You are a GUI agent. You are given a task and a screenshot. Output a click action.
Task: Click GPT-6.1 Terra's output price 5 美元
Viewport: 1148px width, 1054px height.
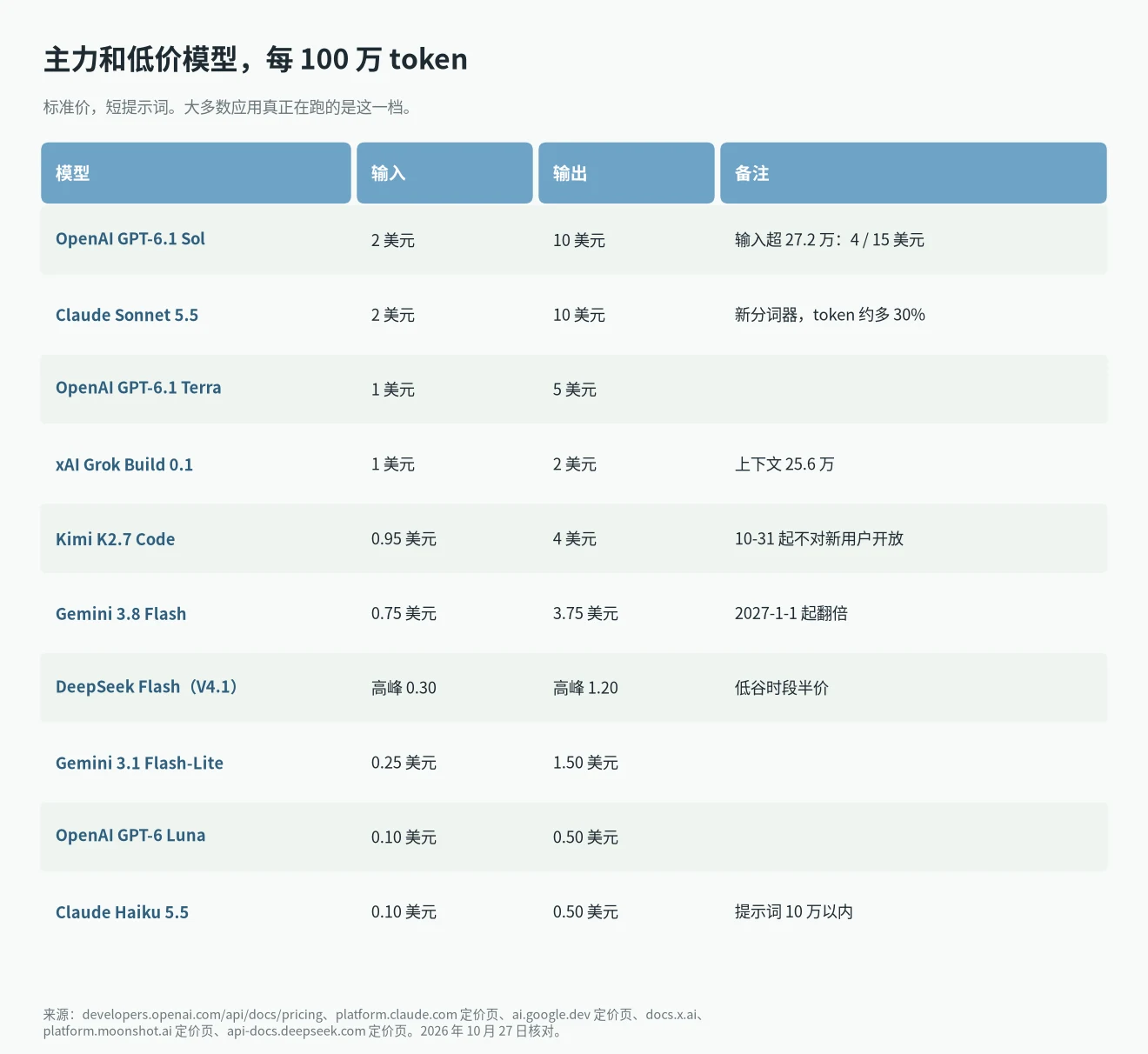pyautogui.click(x=575, y=390)
